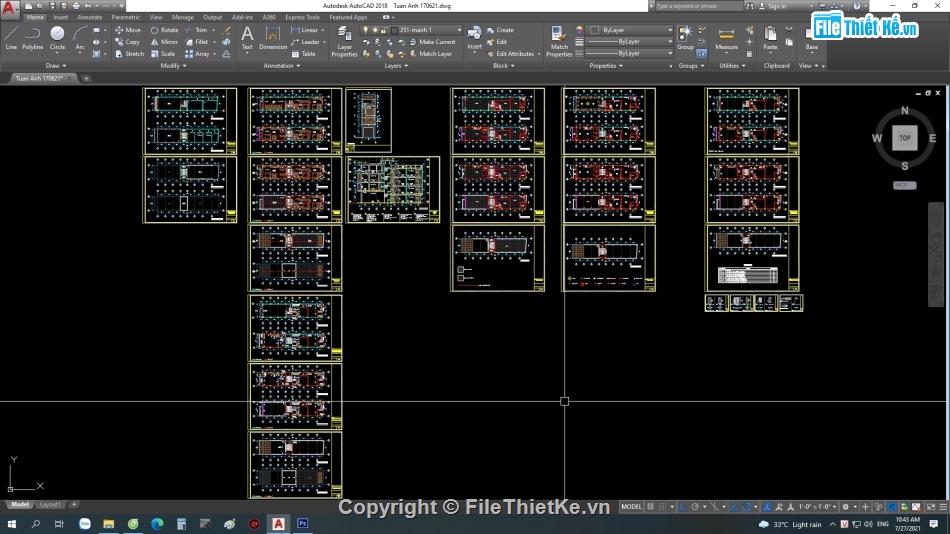Click Save in the quick access toolbar
950x534 pixels.
[x=52, y=5]
